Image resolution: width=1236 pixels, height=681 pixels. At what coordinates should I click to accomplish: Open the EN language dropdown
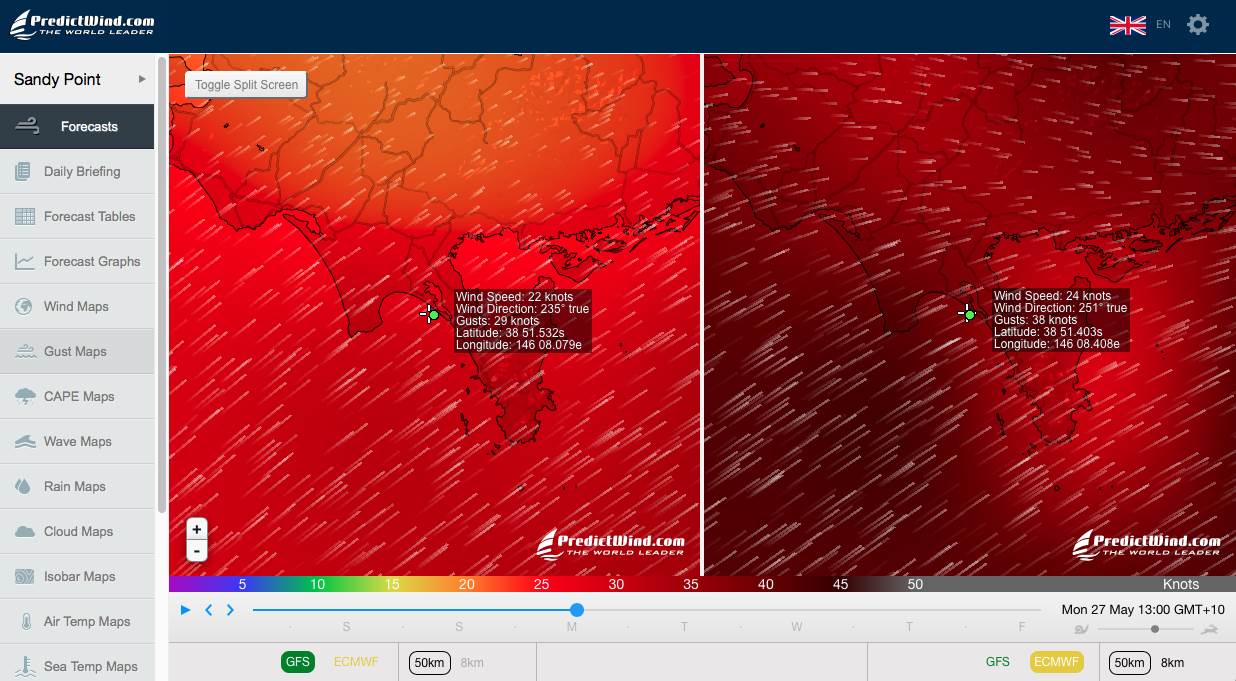pyautogui.click(x=1163, y=25)
